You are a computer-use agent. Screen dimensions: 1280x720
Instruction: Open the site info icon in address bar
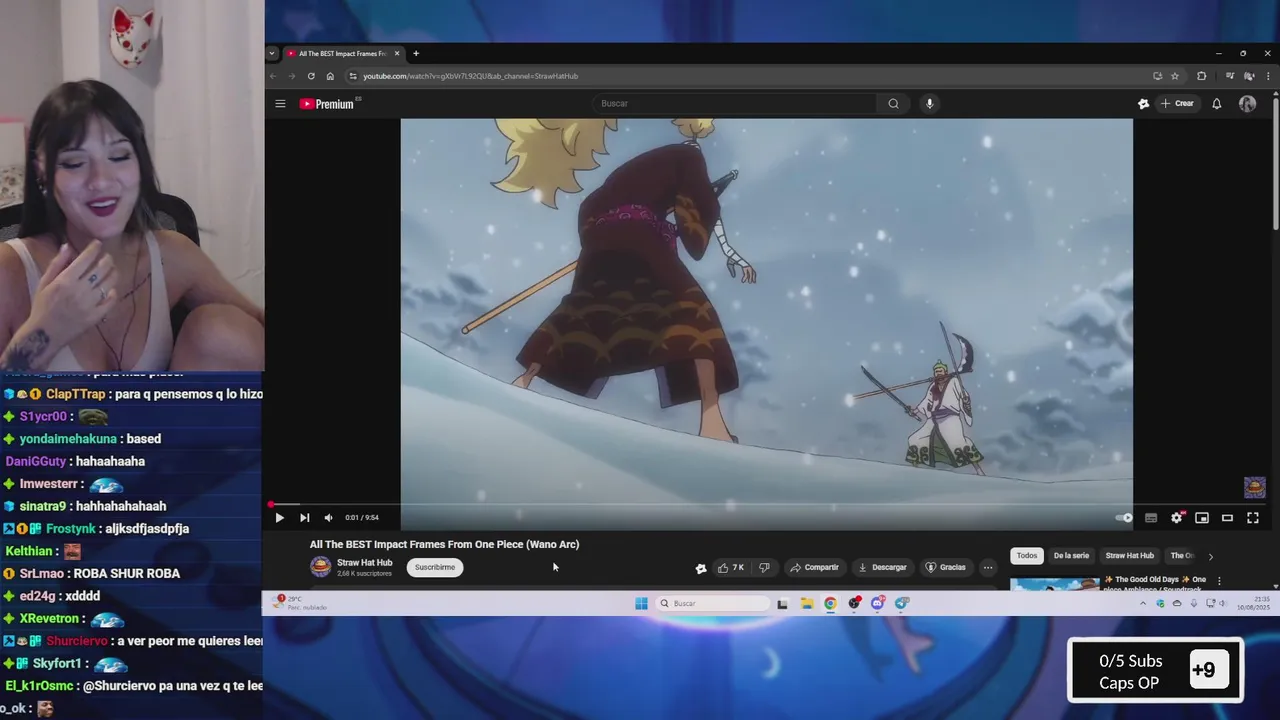tap(352, 76)
